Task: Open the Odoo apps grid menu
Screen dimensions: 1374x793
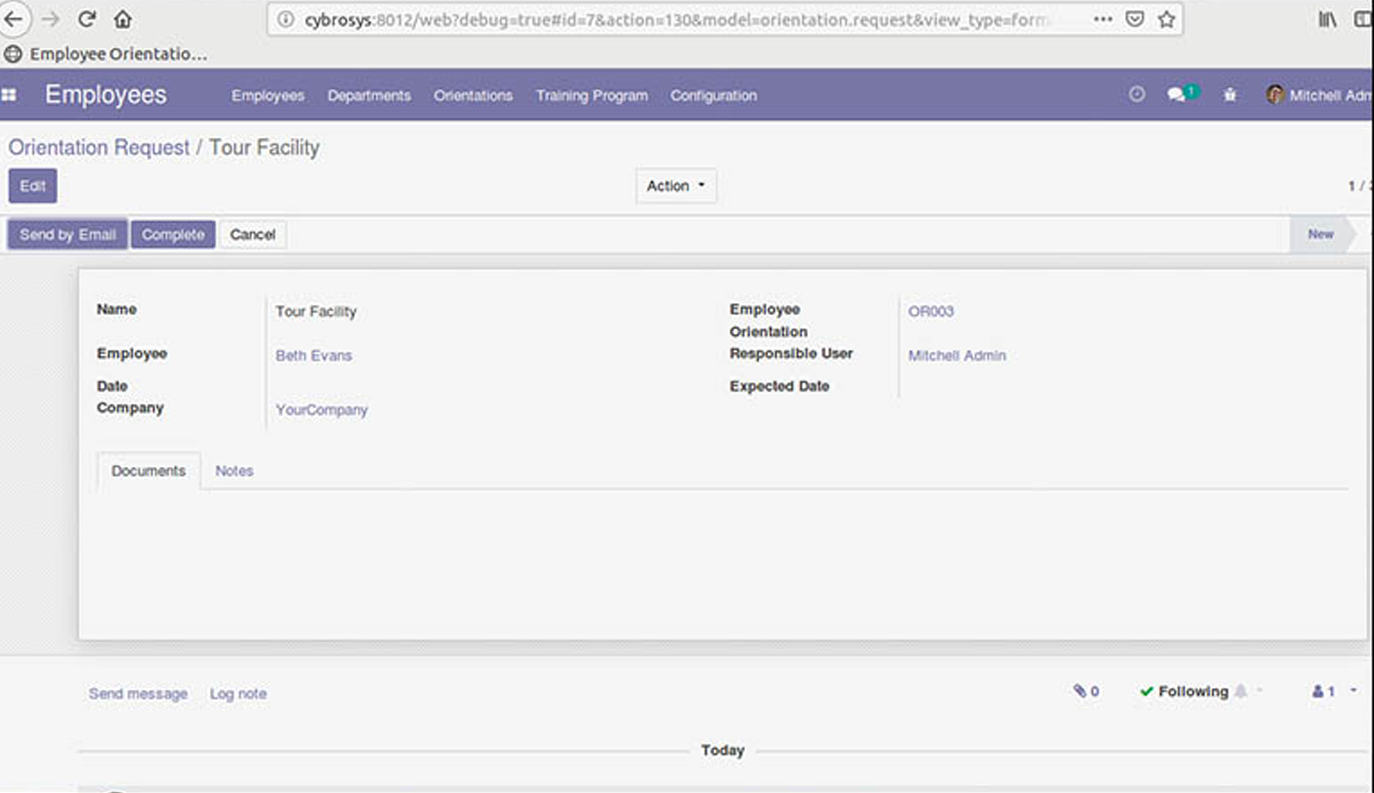Action: coord(9,95)
